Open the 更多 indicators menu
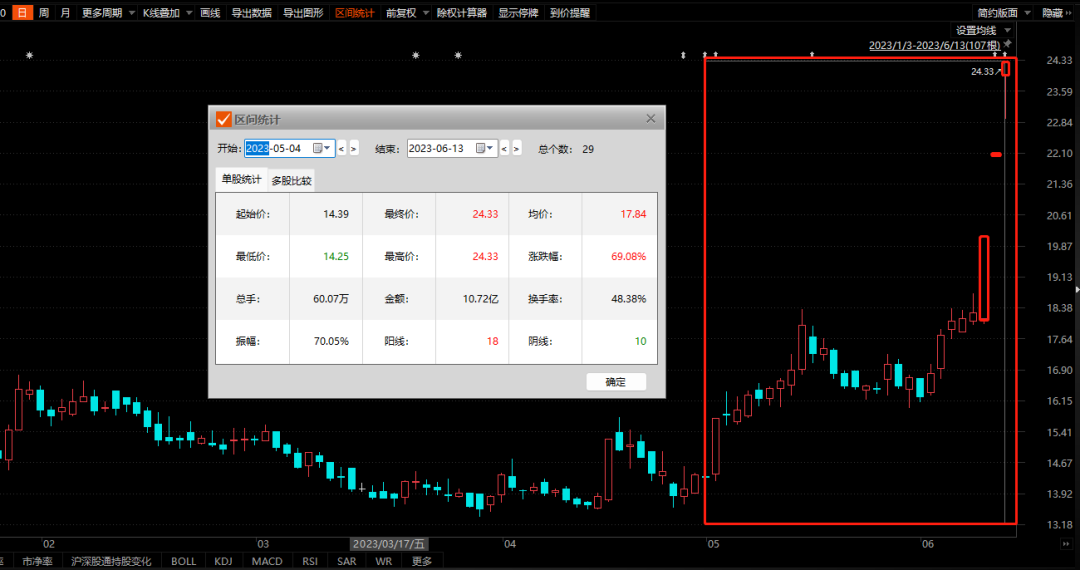1080x570 pixels. click(x=422, y=561)
